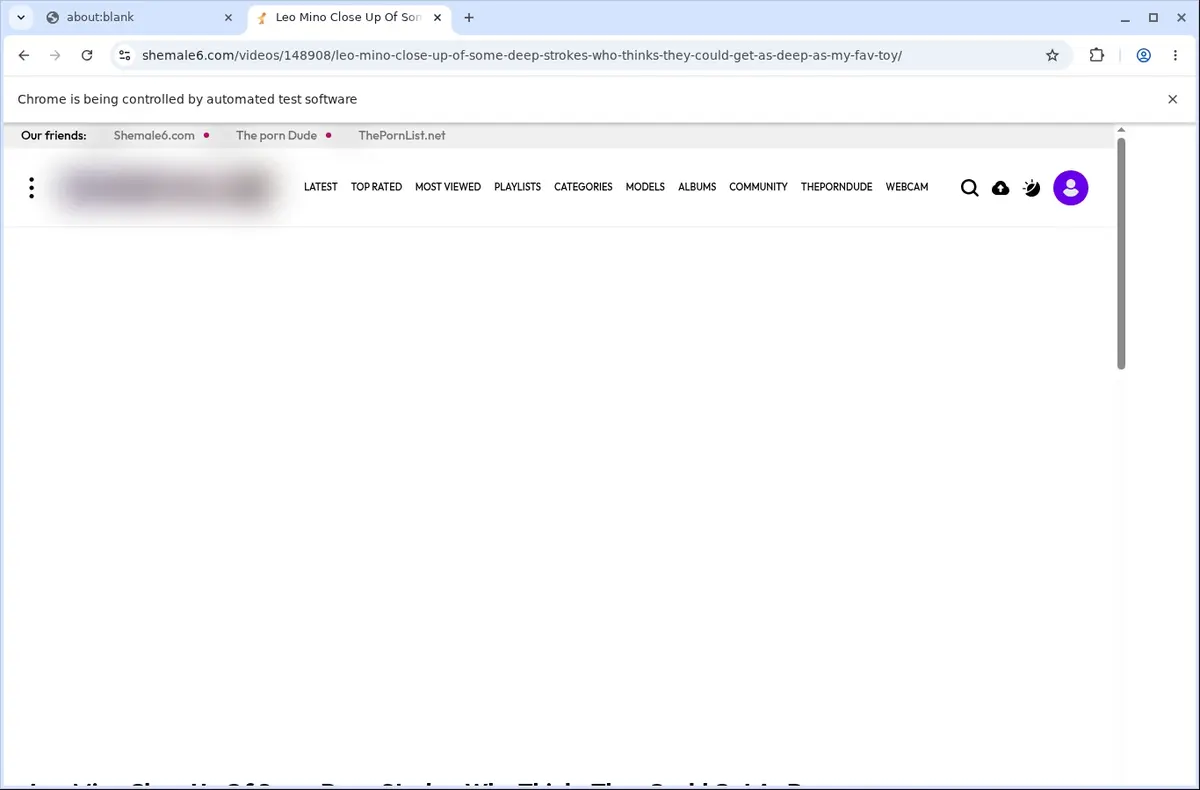Maximize the Chrome window

[x=1153, y=17]
